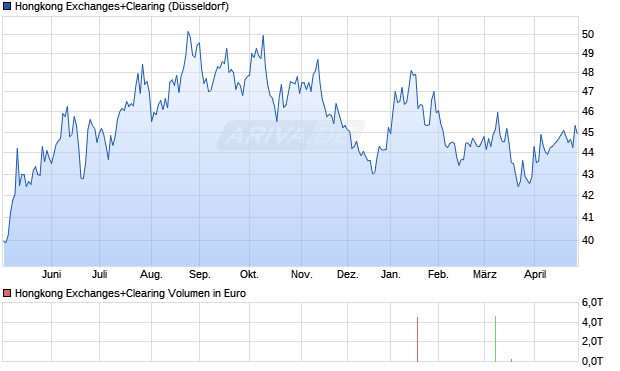Click the 43 price axis value

point(588,174)
